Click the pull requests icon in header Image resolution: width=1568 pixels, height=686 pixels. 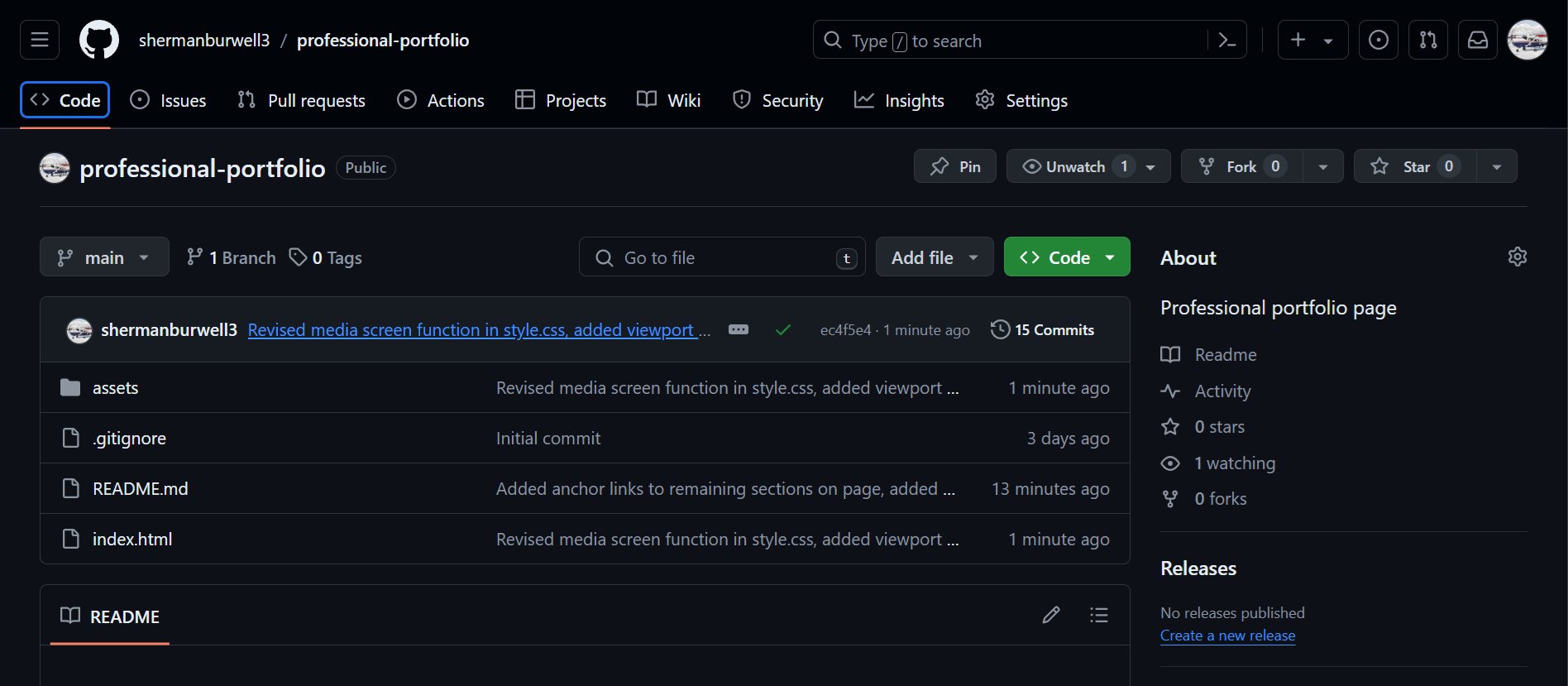click(x=1428, y=40)
